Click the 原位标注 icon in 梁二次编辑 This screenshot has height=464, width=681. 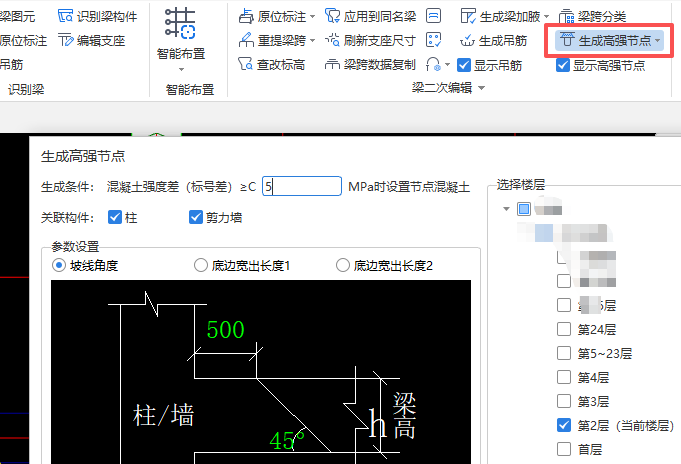click(246, 16)
